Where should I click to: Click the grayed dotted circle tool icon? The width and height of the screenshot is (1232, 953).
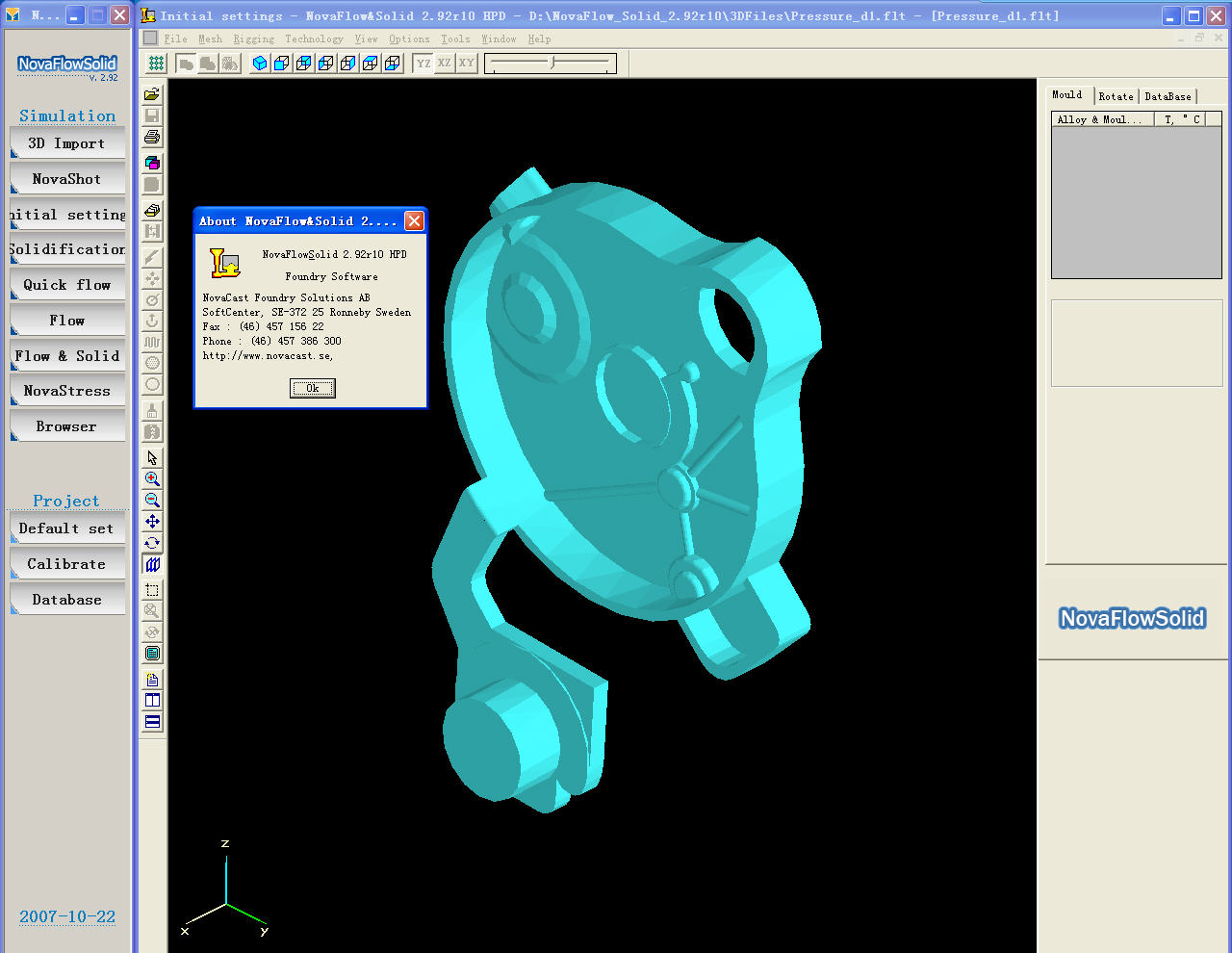click(x=152, y=363)
